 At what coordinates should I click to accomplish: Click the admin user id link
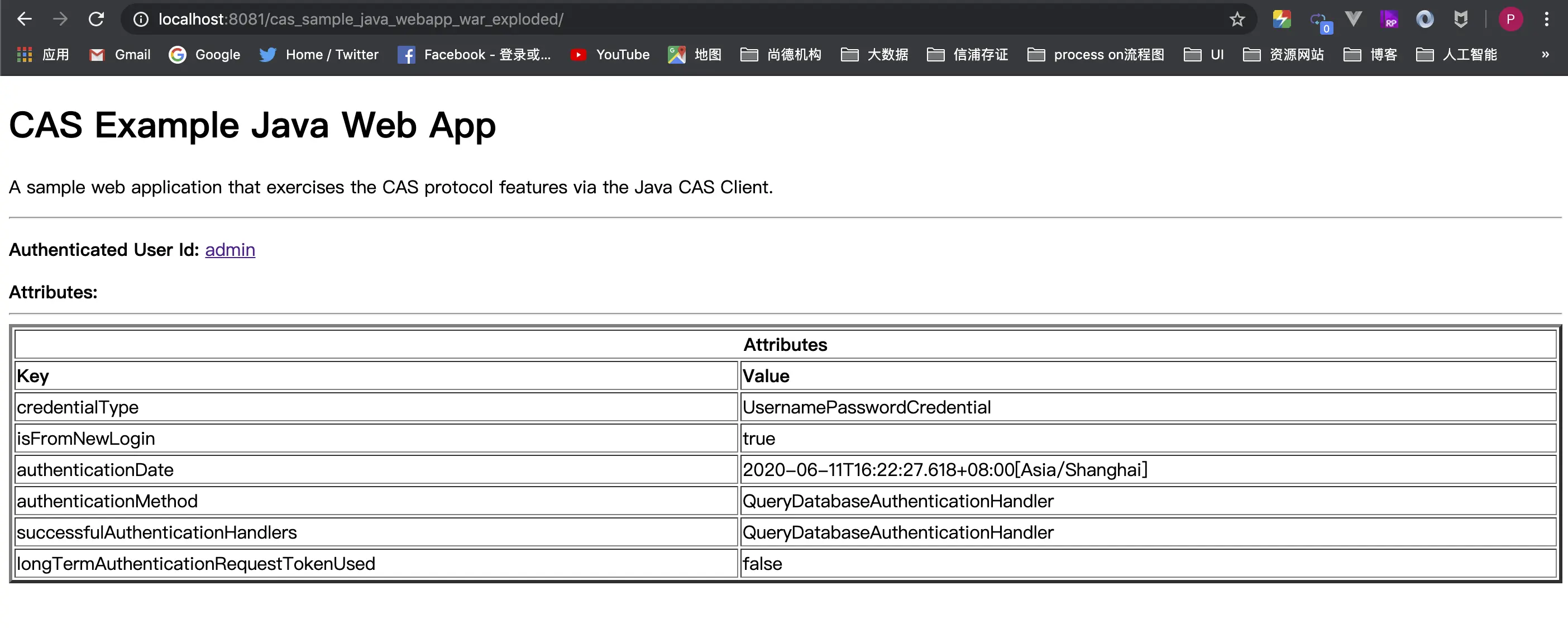click(230, 250)
